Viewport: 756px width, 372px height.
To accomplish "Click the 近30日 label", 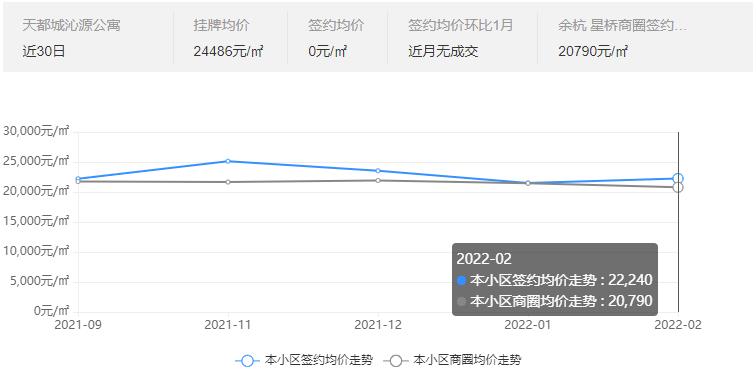I will (43, 51).
